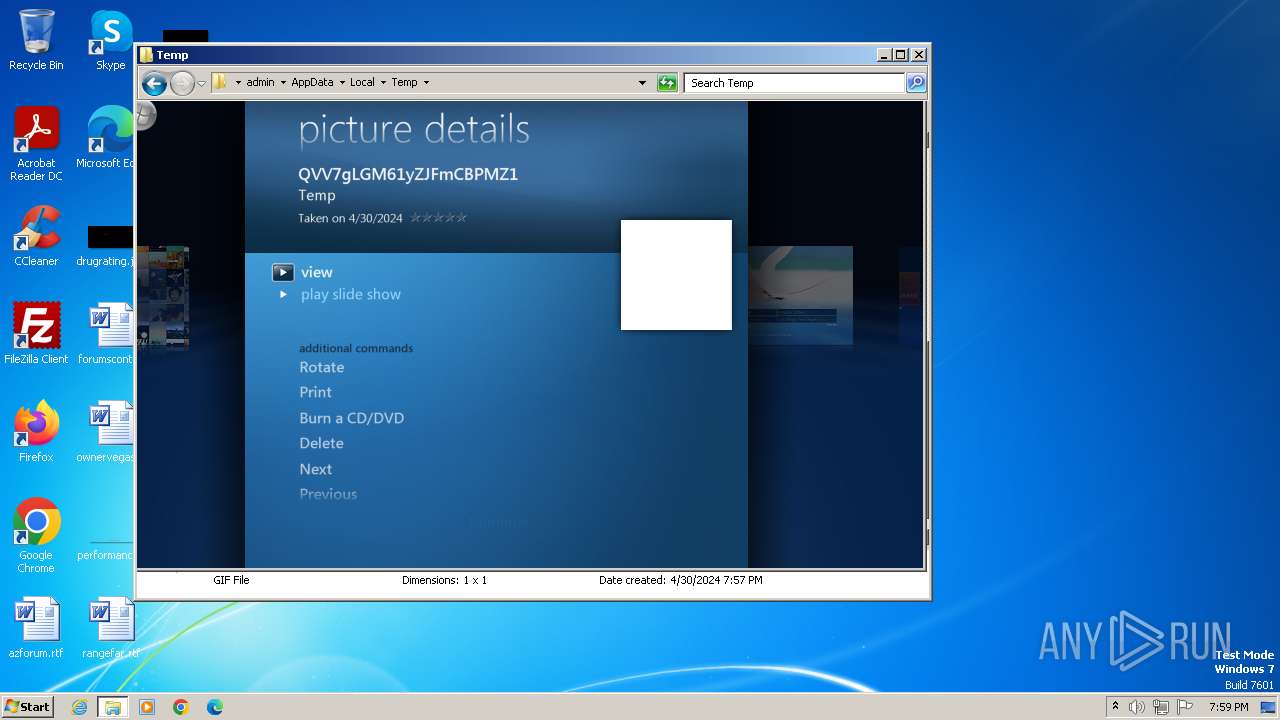Image resolution: width=1280 pixels, height=720 pixels.
Task: Click the QVV7gLGM61yZJFmCBPMZ1 file name
Action: (408, 174)
